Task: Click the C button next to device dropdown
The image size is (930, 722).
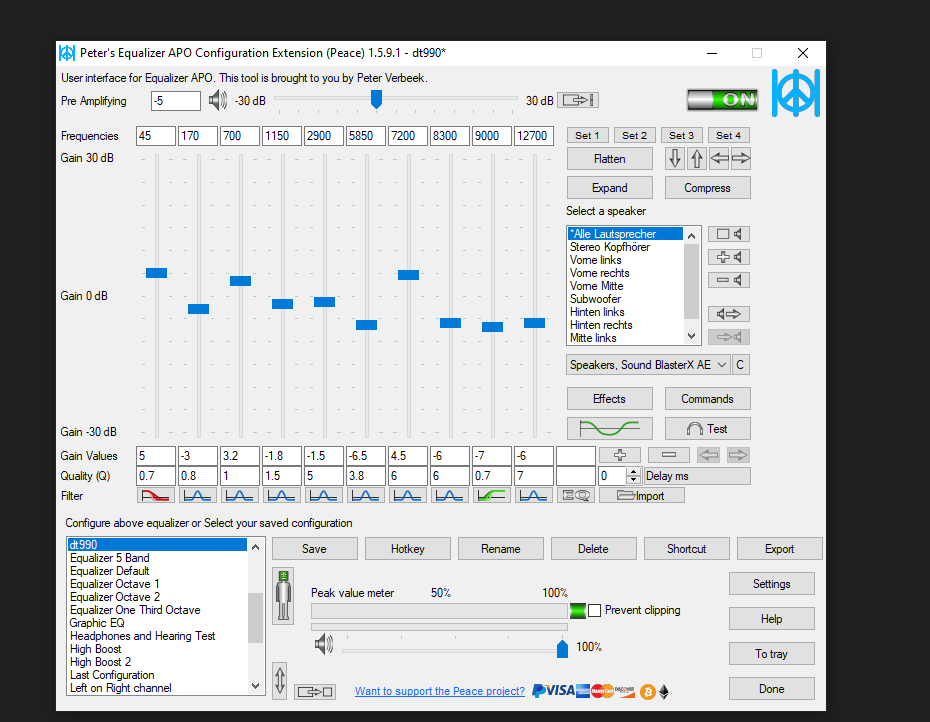Action: click(740, 365)
